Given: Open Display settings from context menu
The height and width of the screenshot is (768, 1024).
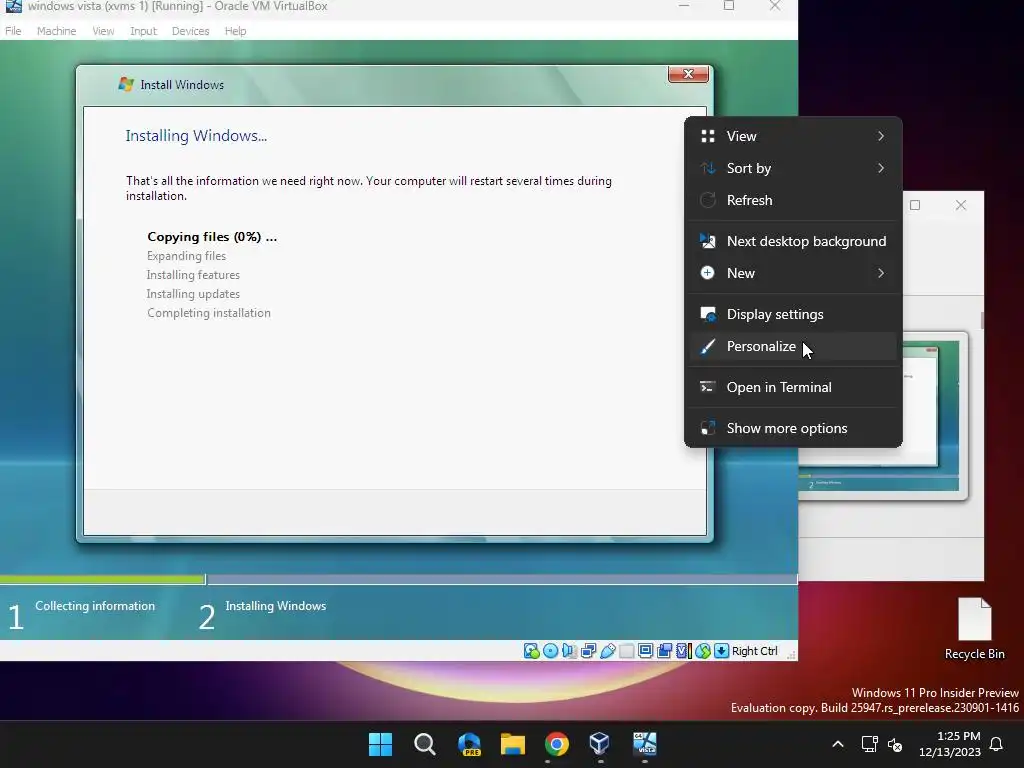Looking at the screenshot, I should [x=793, y=314].
